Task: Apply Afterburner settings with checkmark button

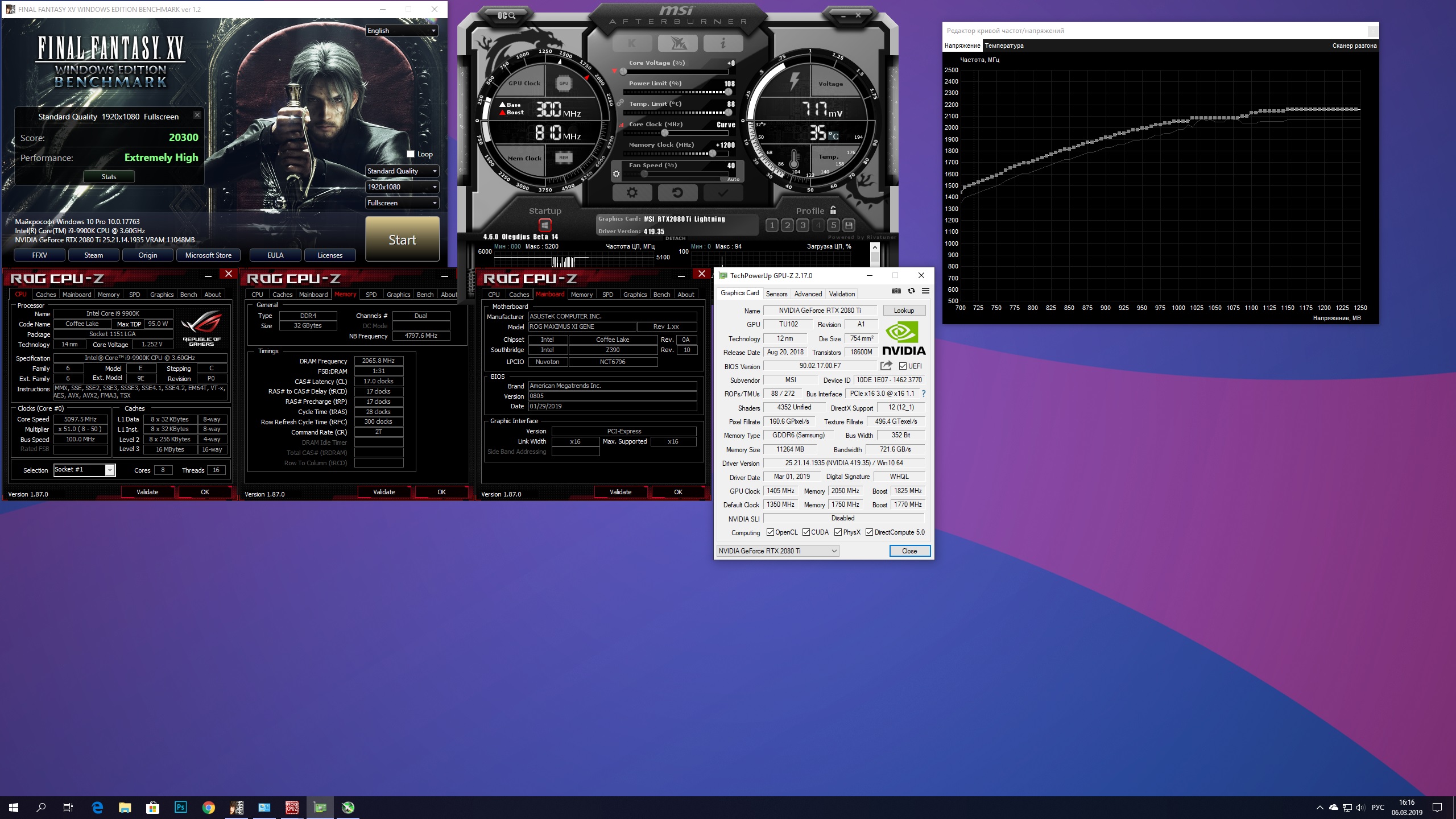Action: pos(723,193)
